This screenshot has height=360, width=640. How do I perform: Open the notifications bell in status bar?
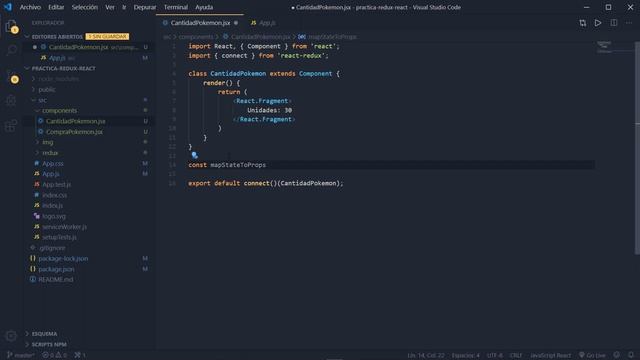pos(631,355)
